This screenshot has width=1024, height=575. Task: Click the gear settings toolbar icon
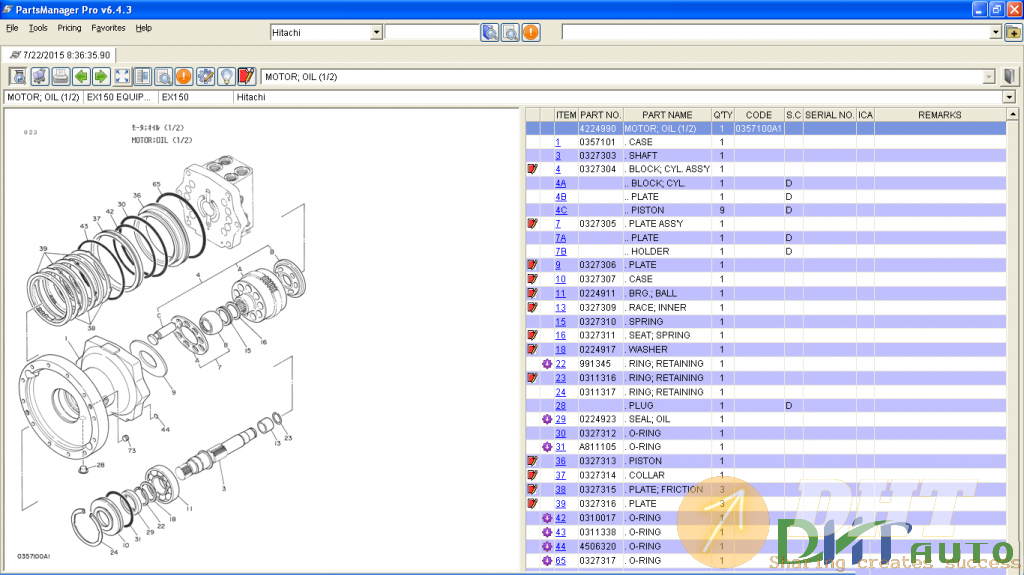coord(205,76)
